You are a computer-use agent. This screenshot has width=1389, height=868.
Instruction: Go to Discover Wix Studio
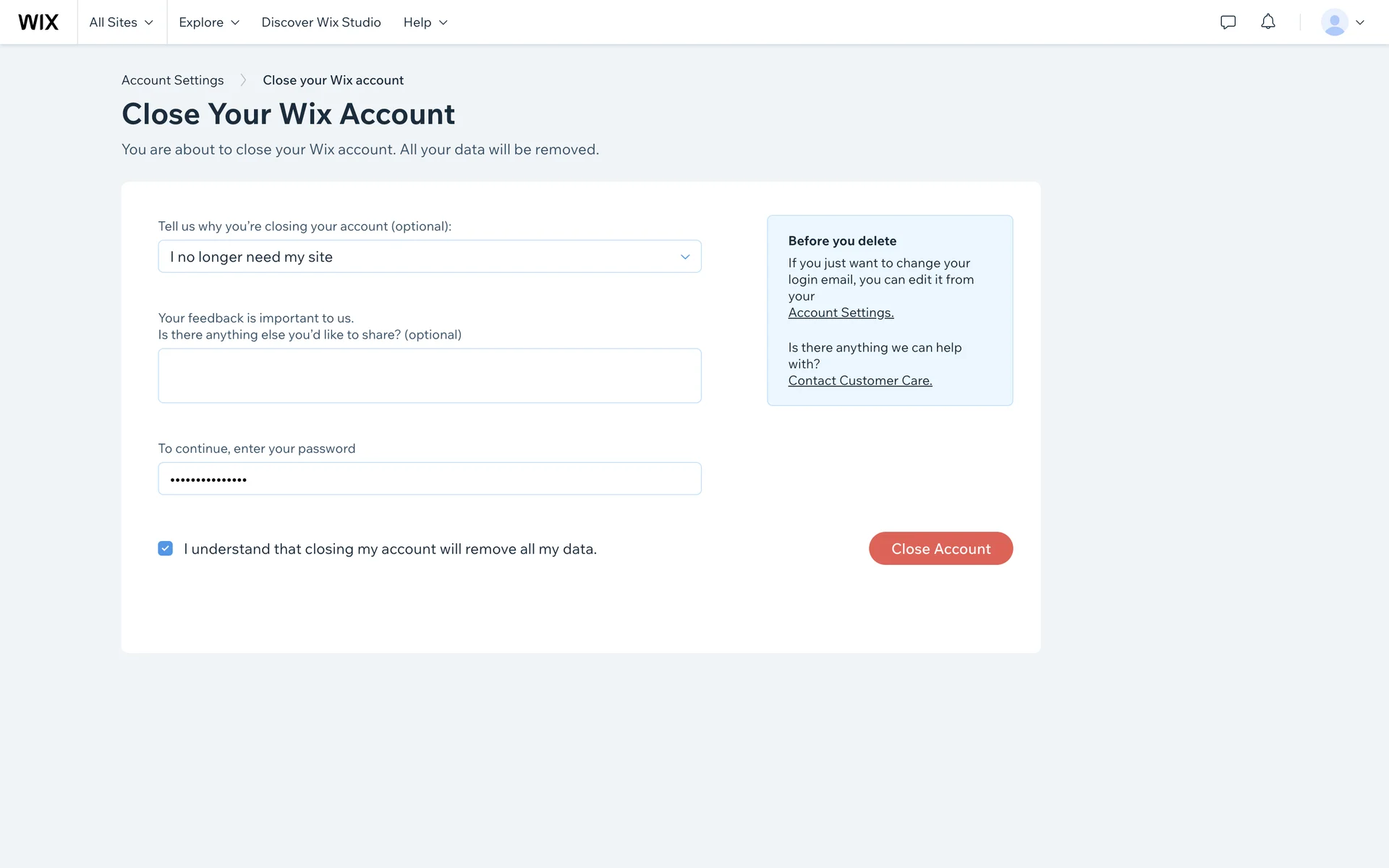320,22
